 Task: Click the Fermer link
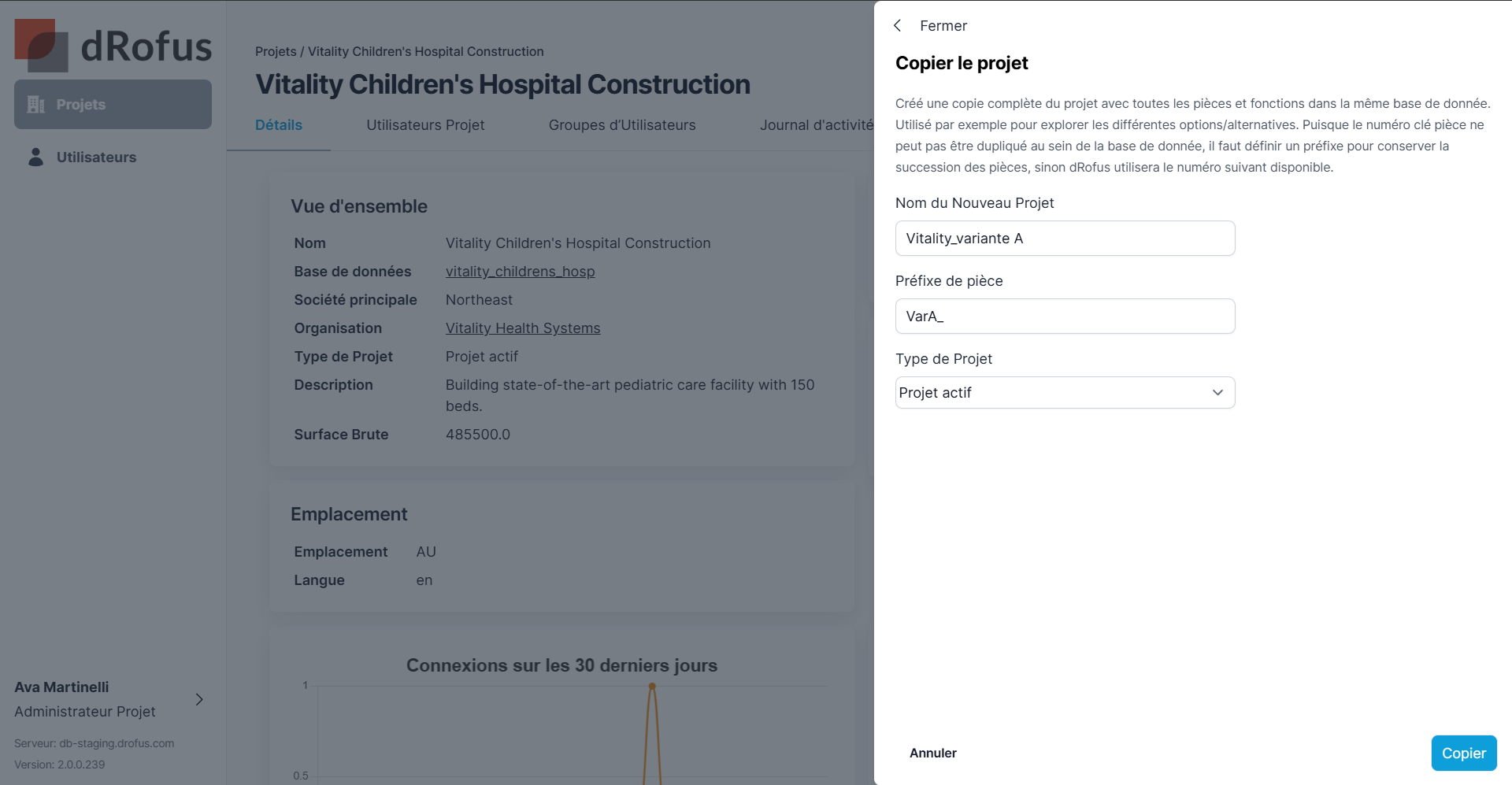(x=943, y=26)
